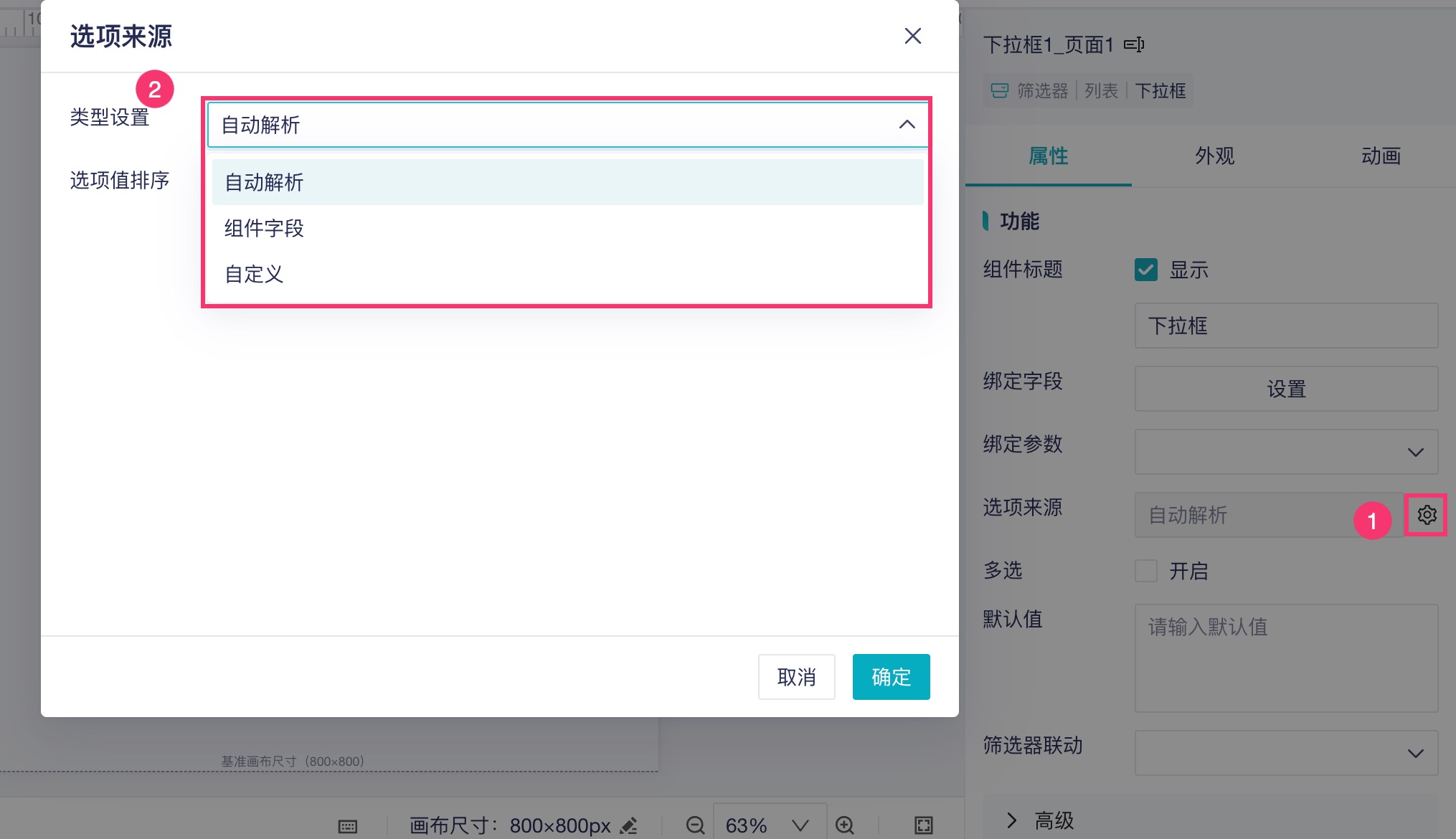This screenshot has width=1456, height=839.
Task: Open the 绑定参数 dropdown
Action: [1285, 452]
